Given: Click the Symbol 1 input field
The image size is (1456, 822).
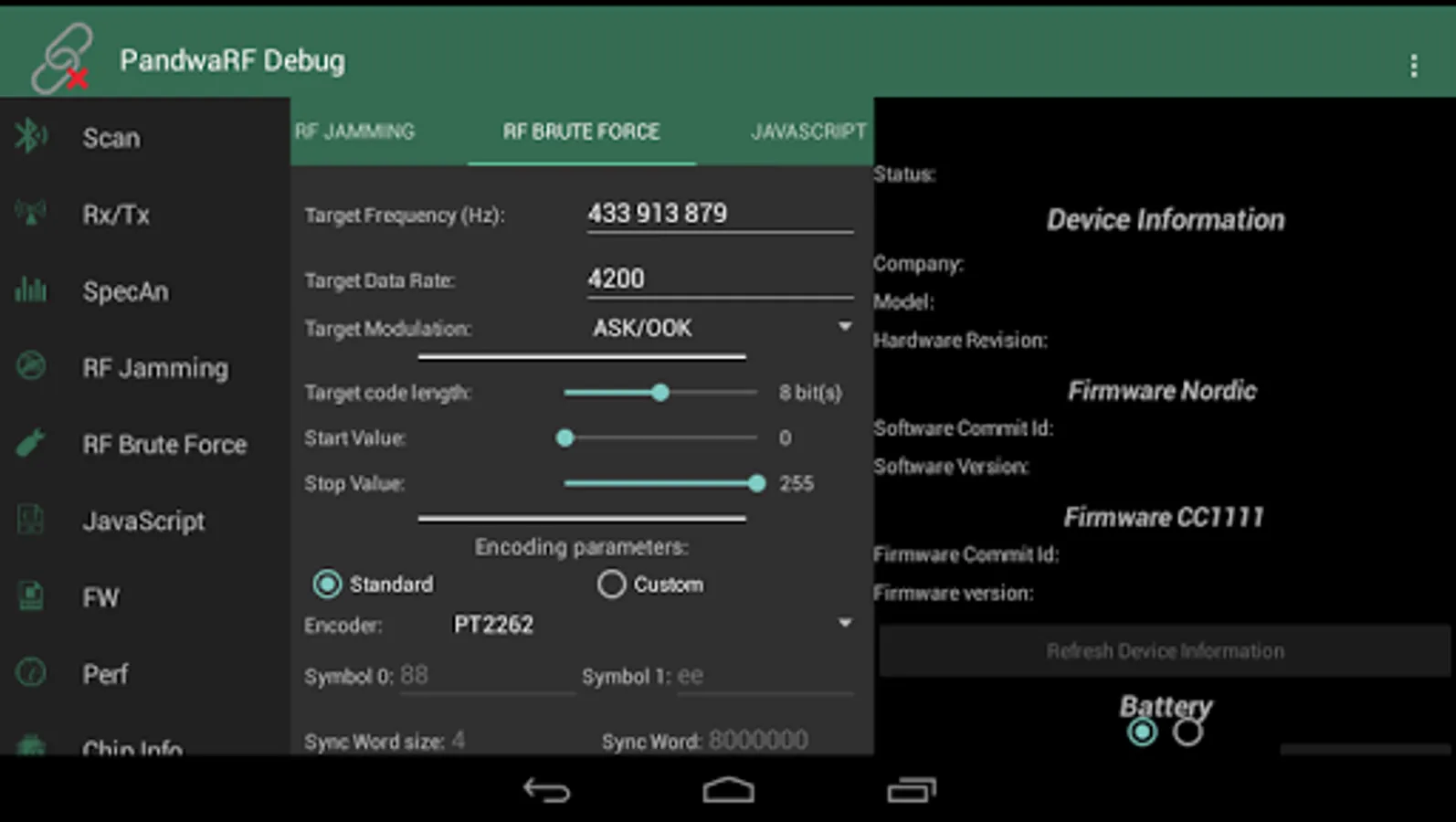Looking at the screenshot, I should click(765, 676).
